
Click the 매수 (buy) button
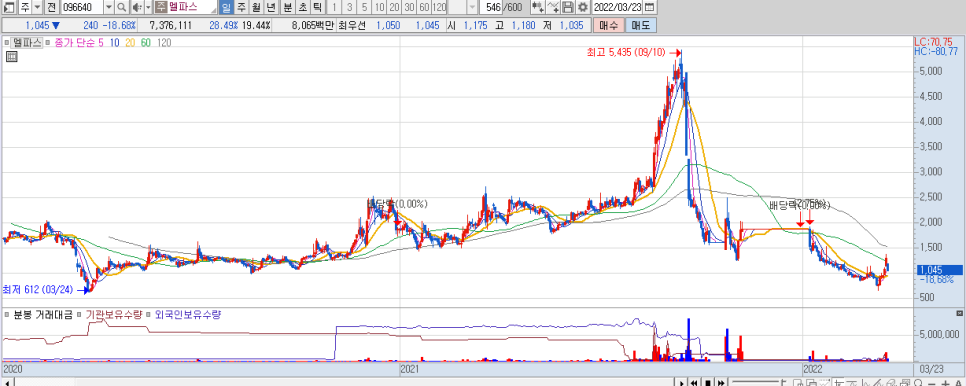click(x=609, y=25)
